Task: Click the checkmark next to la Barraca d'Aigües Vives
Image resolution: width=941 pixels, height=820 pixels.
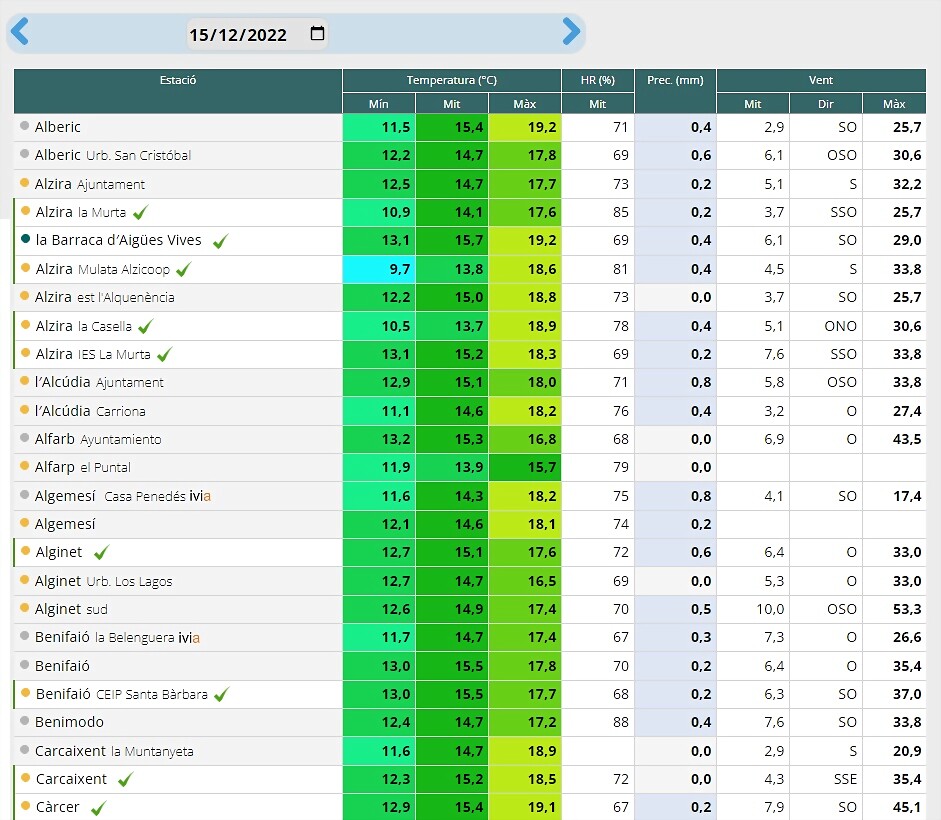Action: pyautogui.click(x=220, y=241)
